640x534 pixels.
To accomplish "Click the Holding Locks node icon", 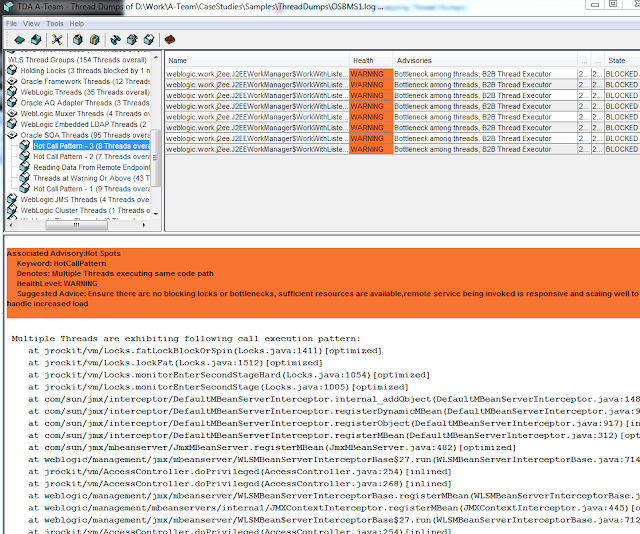I will click(12, 71).
